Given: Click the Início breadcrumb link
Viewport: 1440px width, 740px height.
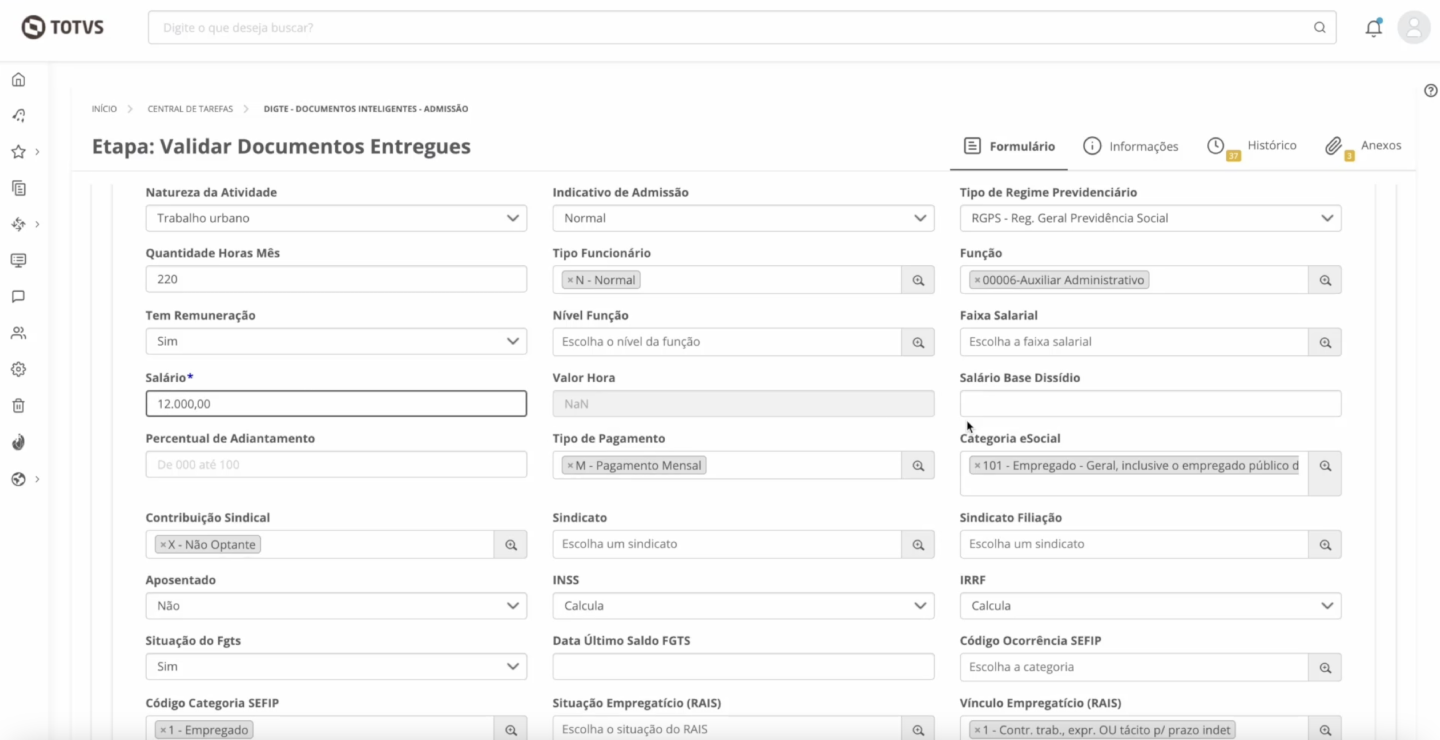Looking at the screenshot, I should click(104, 109).
